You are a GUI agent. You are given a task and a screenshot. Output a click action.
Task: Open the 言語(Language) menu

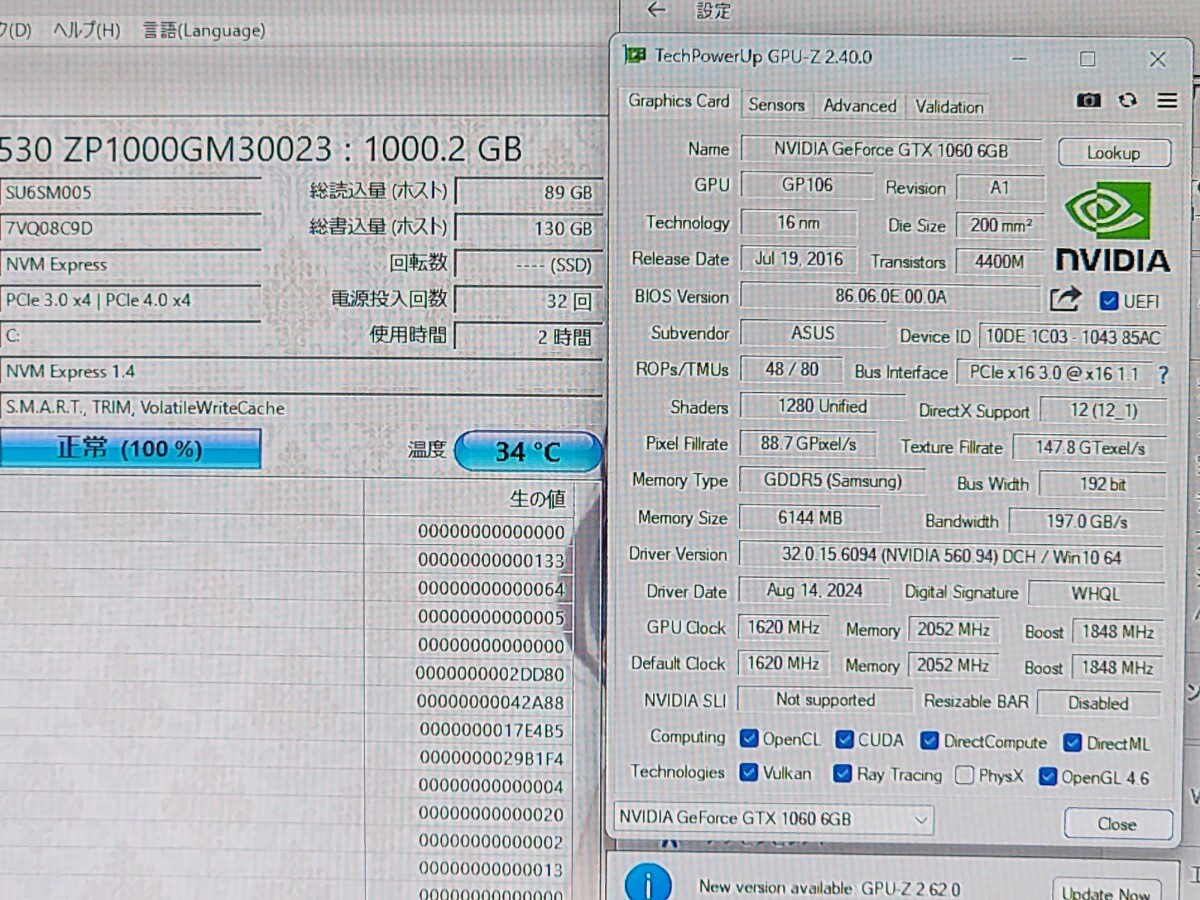coord(204,30)
